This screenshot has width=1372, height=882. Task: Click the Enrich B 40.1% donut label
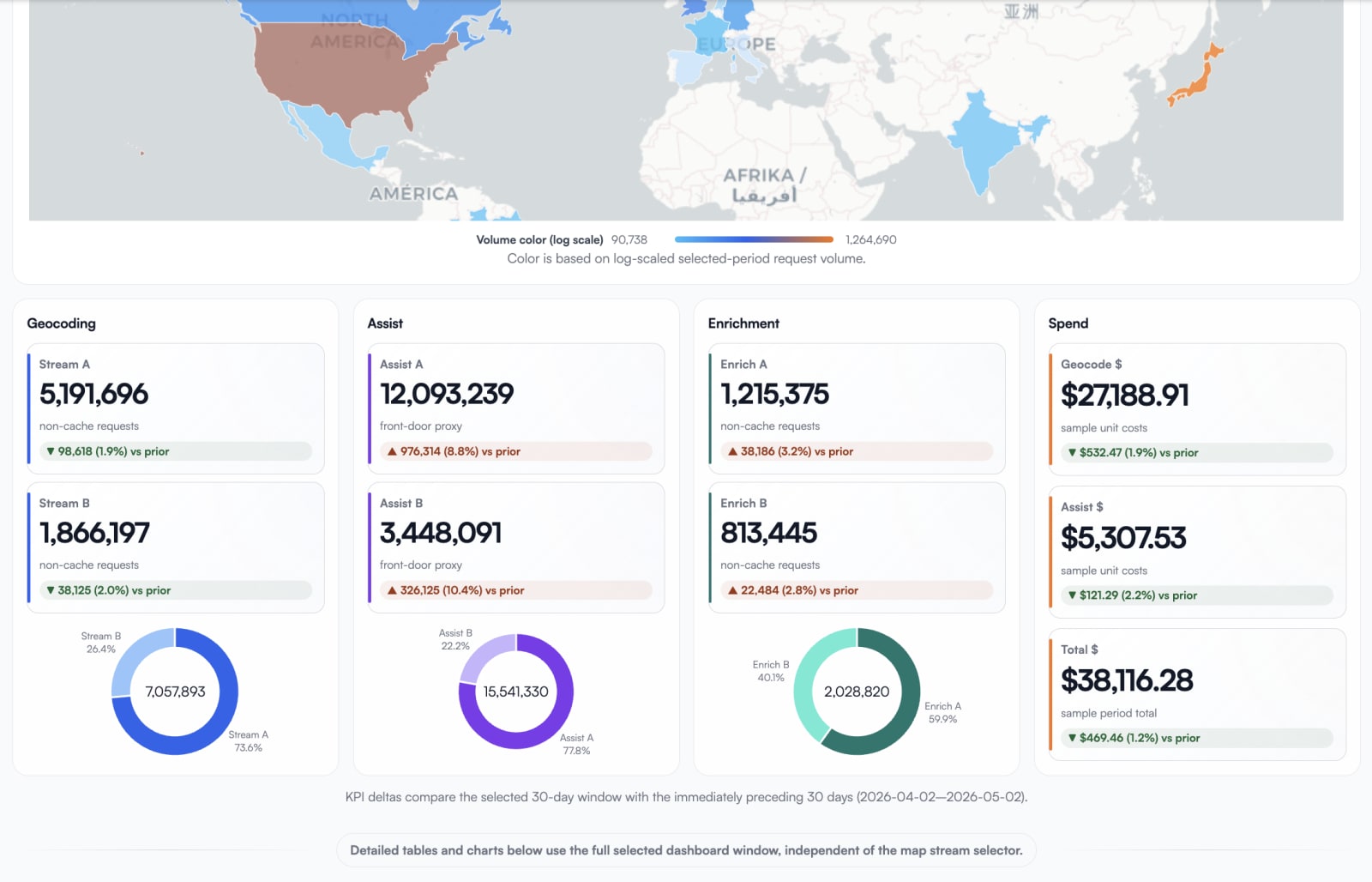point(771,671)
